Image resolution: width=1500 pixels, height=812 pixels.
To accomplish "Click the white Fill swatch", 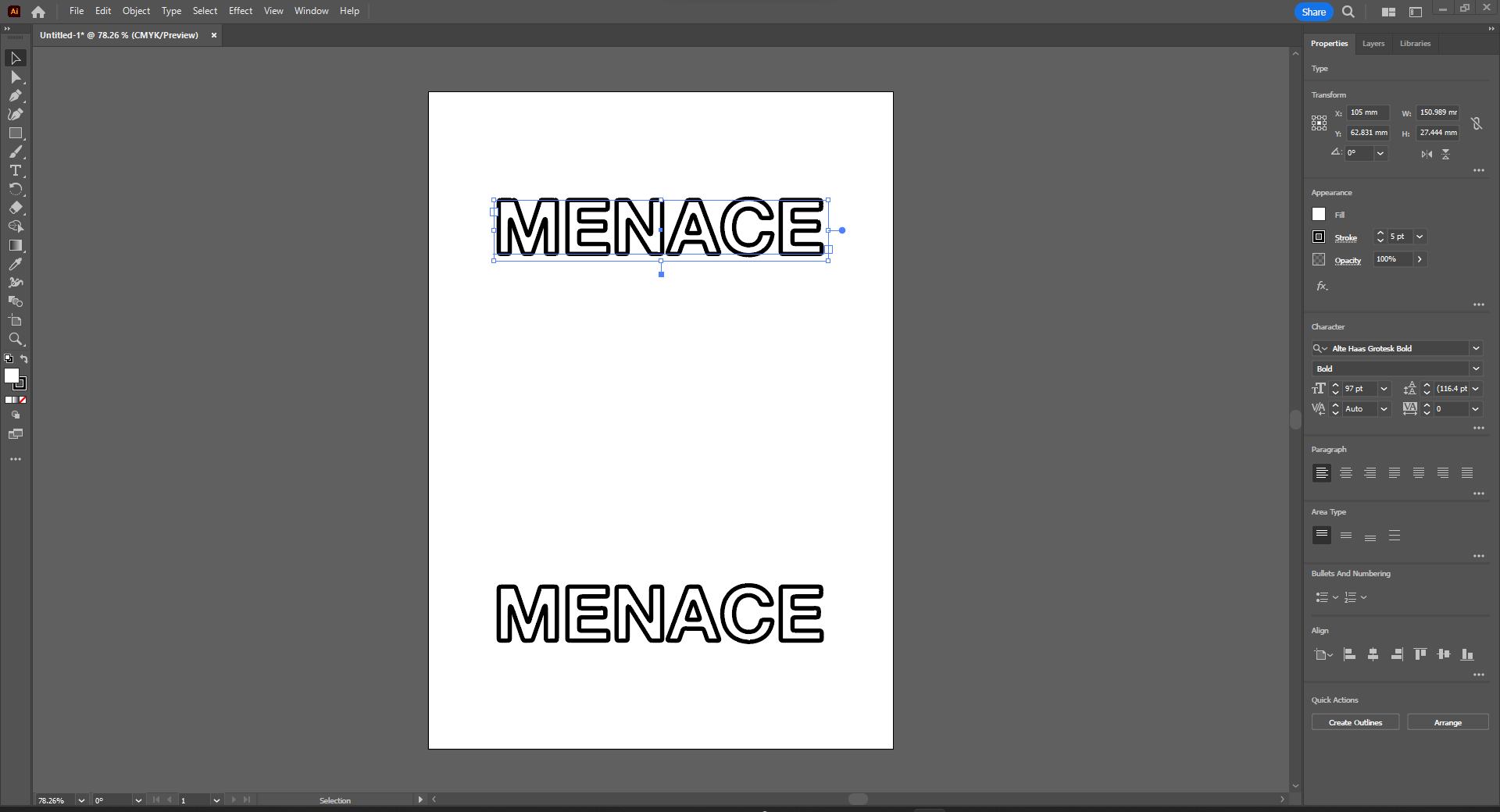I will (1318, 214).
